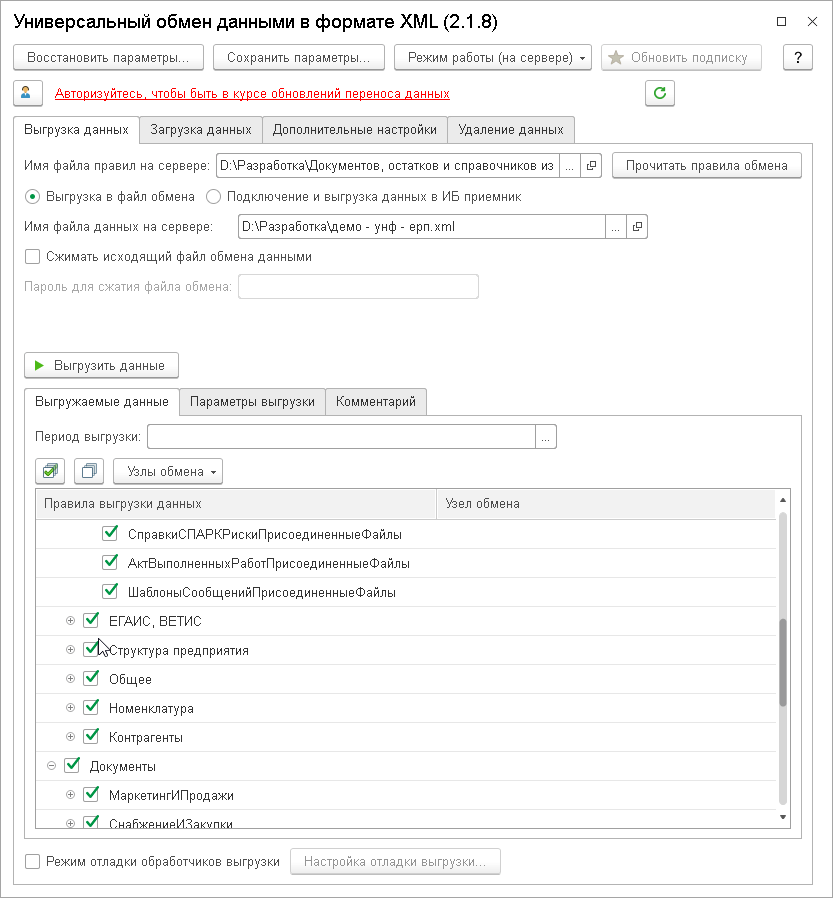
Task: Uncheck the ЕГАИС, ВЕТИС checkbox
Action: click(91, 621)
